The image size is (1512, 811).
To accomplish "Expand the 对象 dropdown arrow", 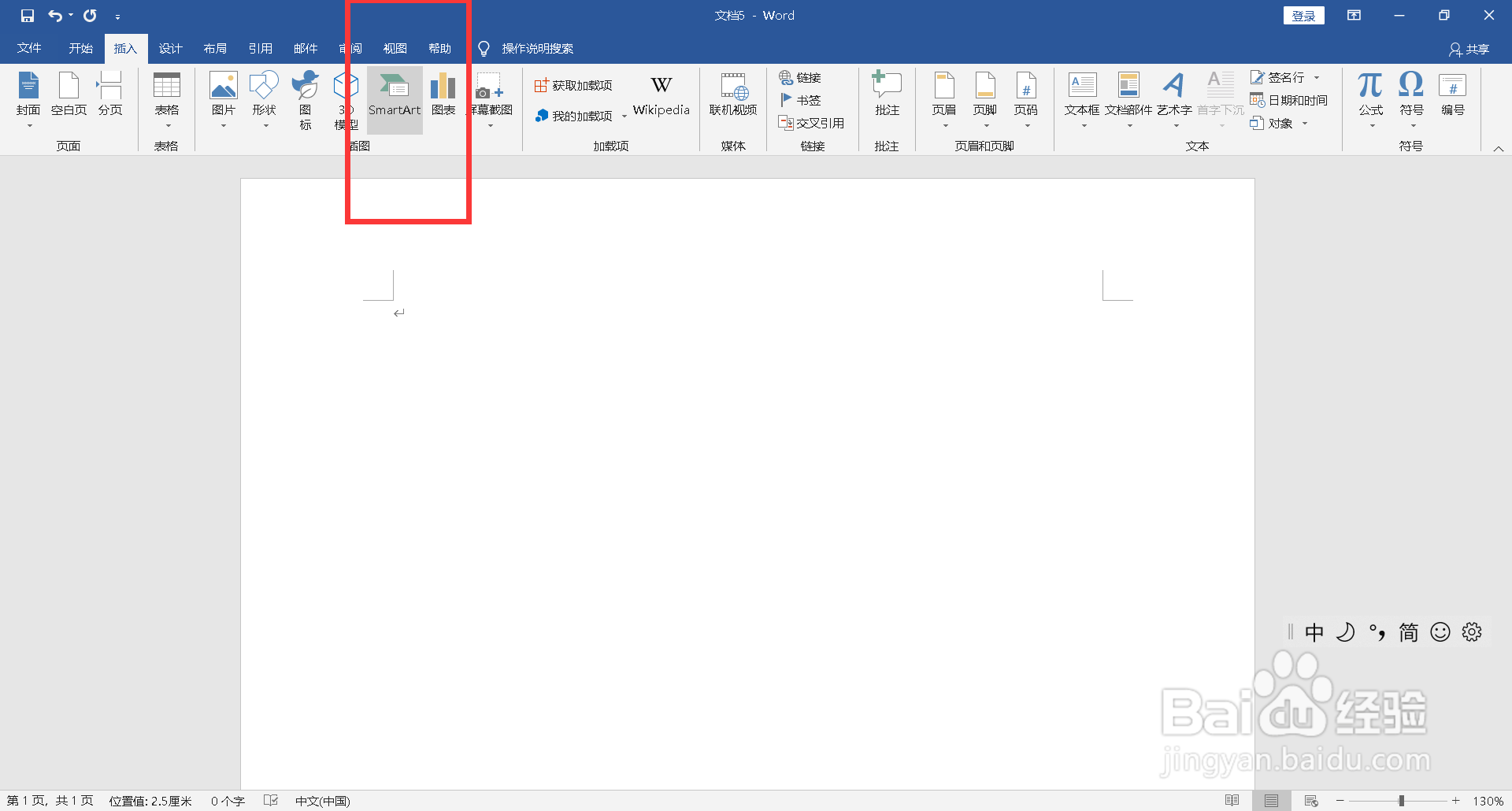I will click(1305, 123).
